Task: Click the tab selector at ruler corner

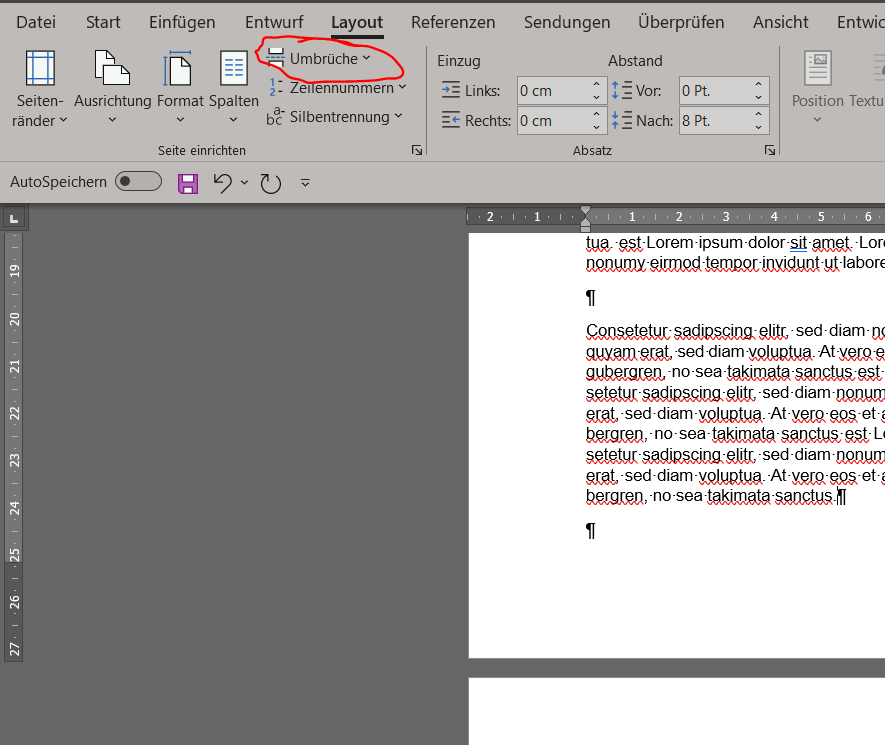Action: (14, 218)
